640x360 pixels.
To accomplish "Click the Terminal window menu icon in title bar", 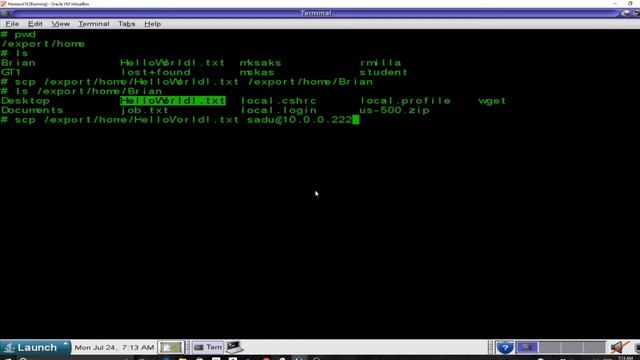I will click(6, 13).
